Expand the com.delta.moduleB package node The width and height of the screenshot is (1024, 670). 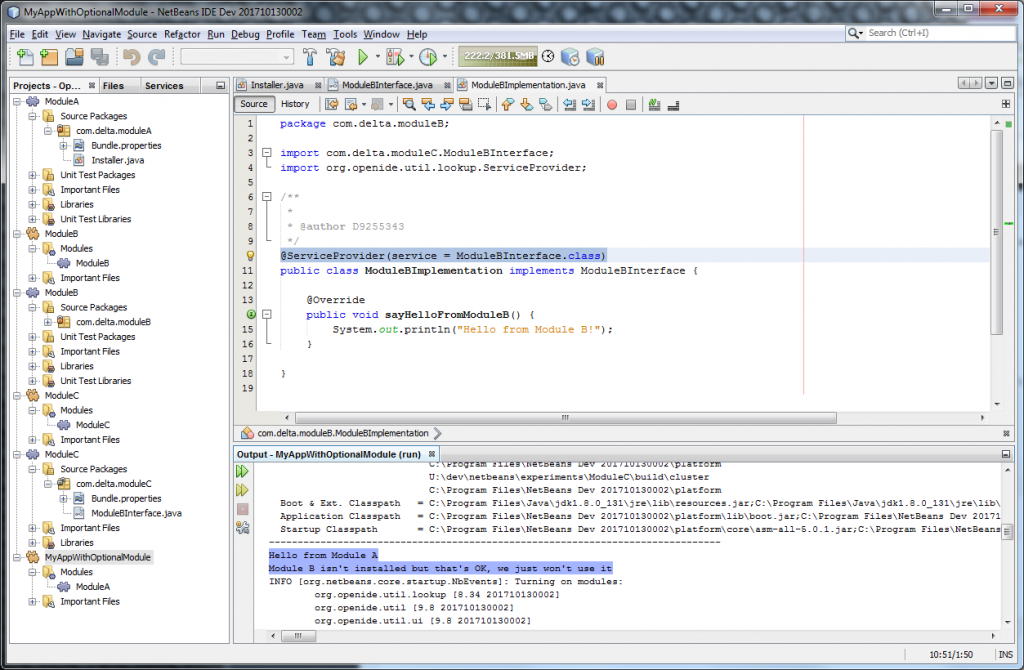48,322
